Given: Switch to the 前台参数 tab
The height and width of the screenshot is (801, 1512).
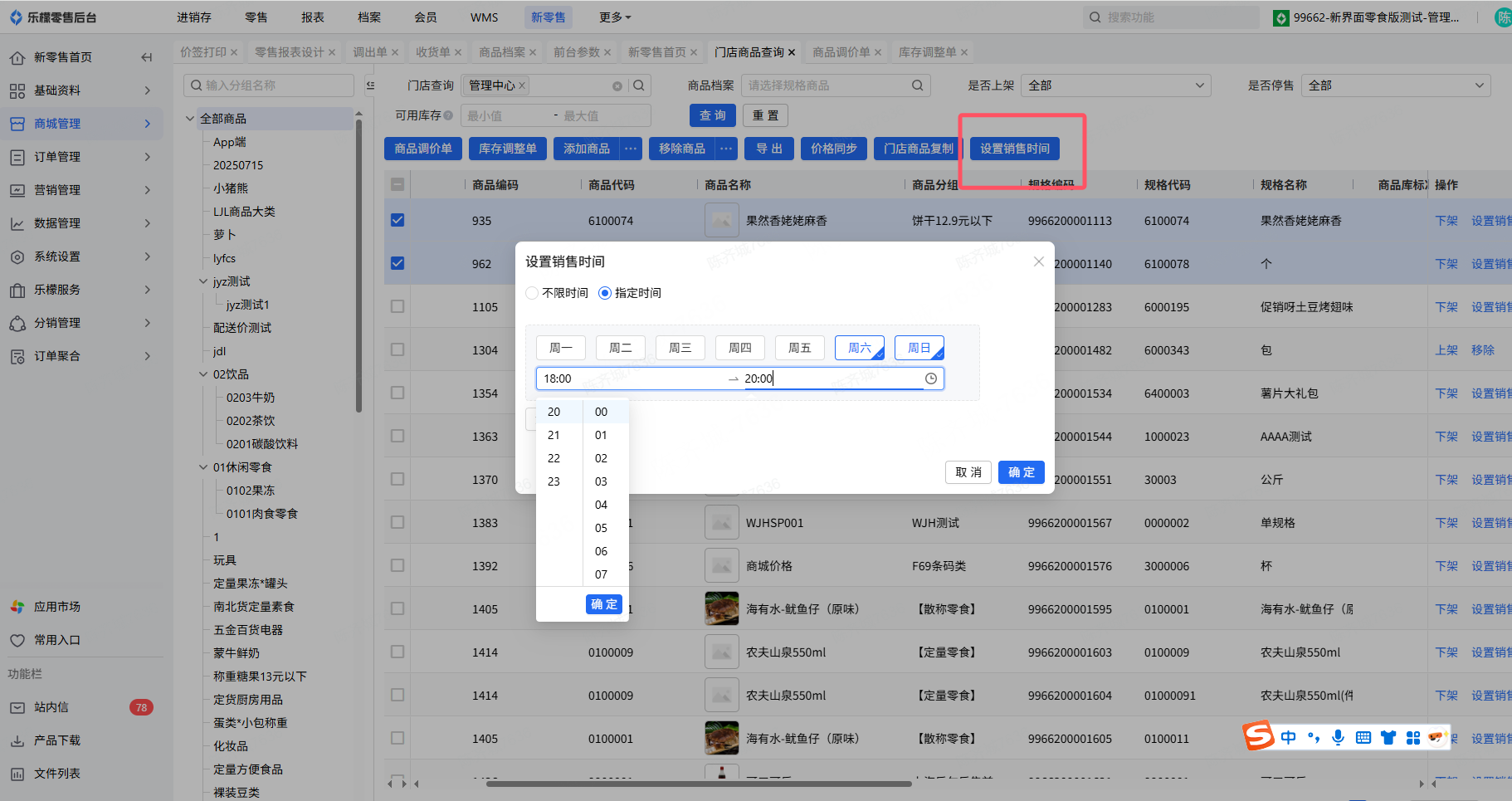Looking at the screenshot, I should click(577, 52).
